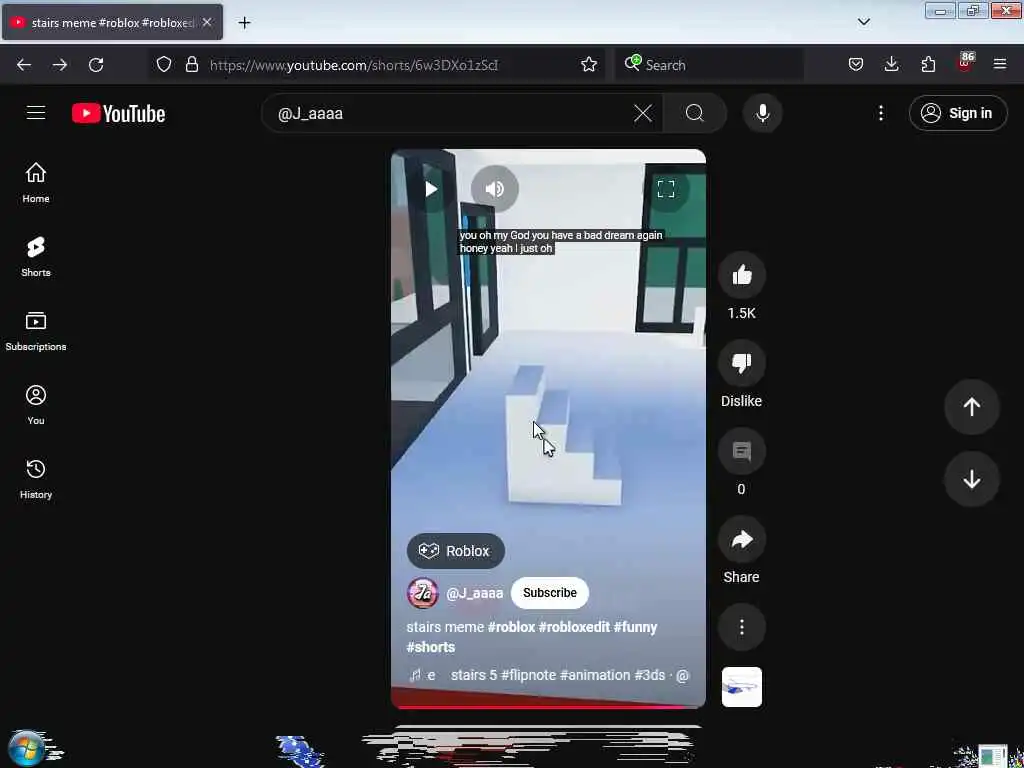Go back in browser history
This screenshot has width=1024, height=768.
click(x=24, y=65)
